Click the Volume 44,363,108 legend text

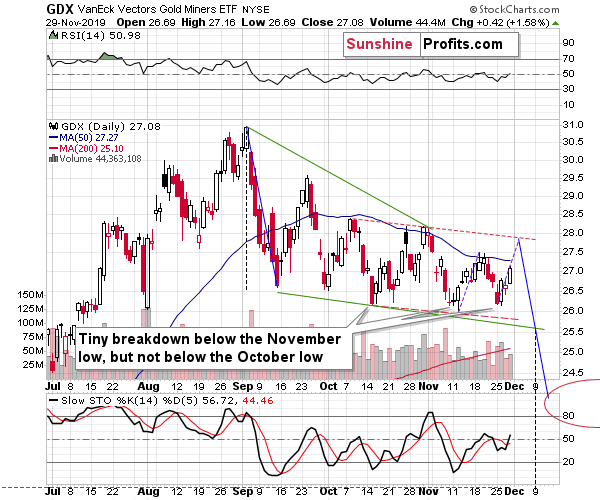[100, 158]
